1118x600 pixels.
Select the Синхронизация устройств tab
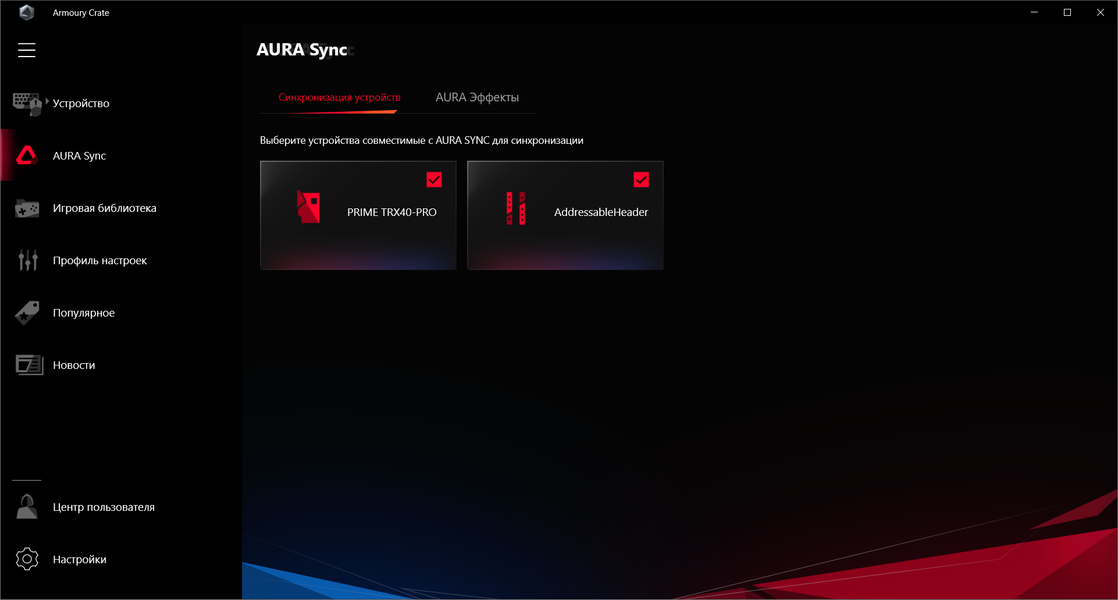pyautogui.click(x=339, y=98)
